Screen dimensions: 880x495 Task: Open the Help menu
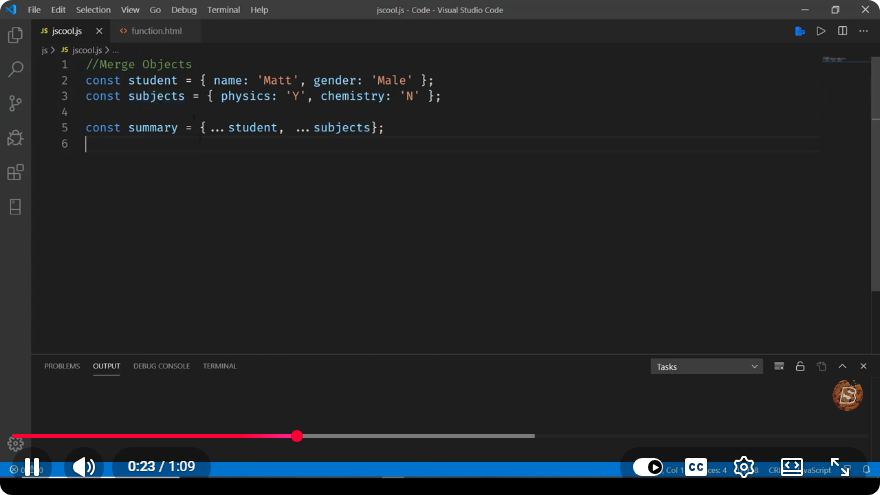click(259, 10)
